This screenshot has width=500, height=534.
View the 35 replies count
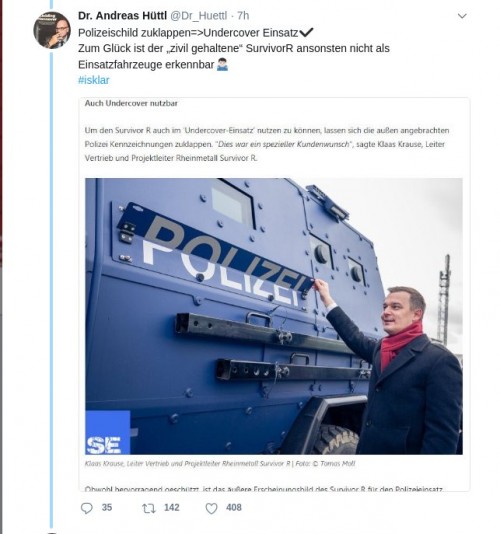pyautogui.click(x=107, y=507)
